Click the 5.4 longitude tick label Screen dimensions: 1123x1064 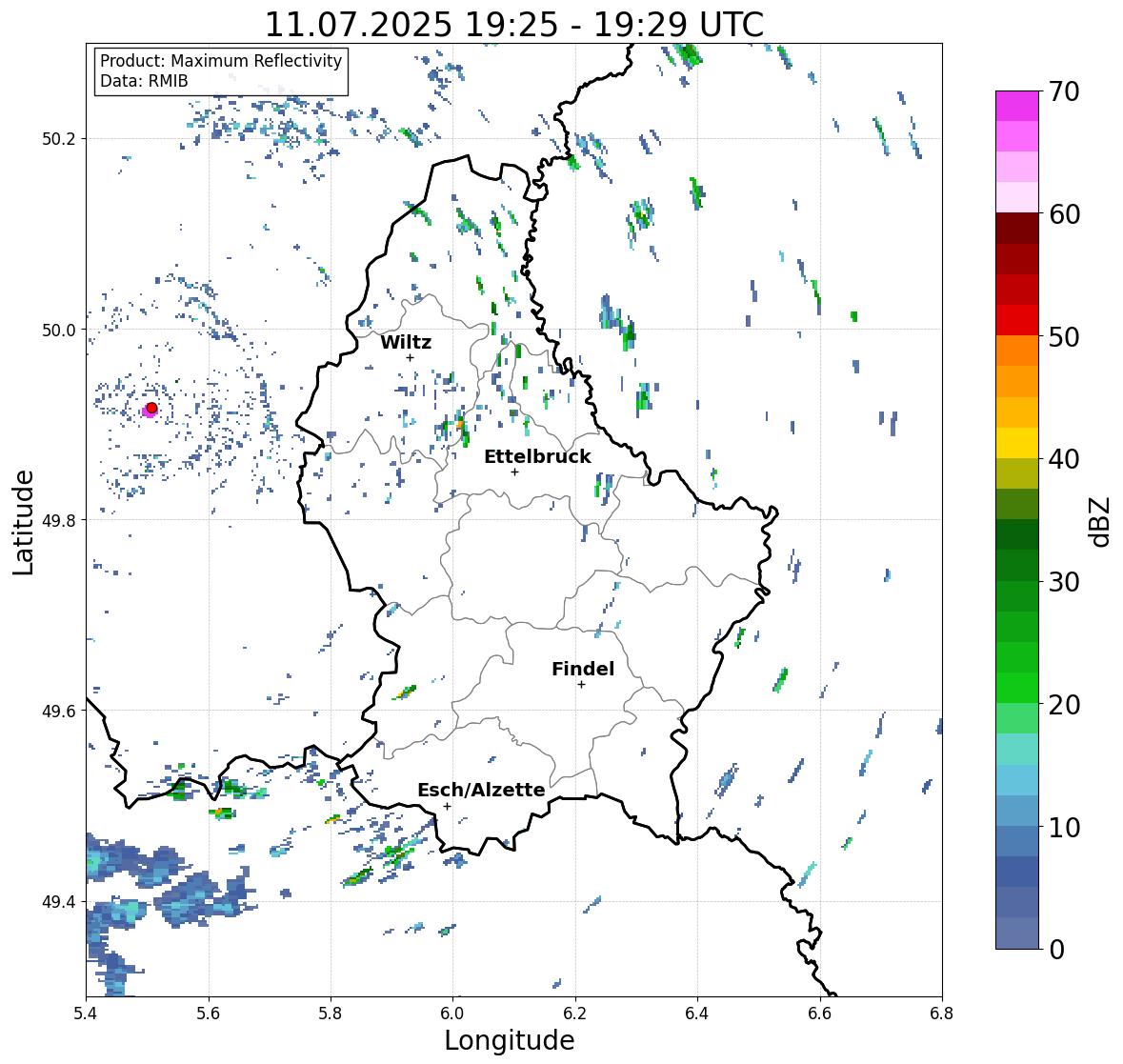86,1013
